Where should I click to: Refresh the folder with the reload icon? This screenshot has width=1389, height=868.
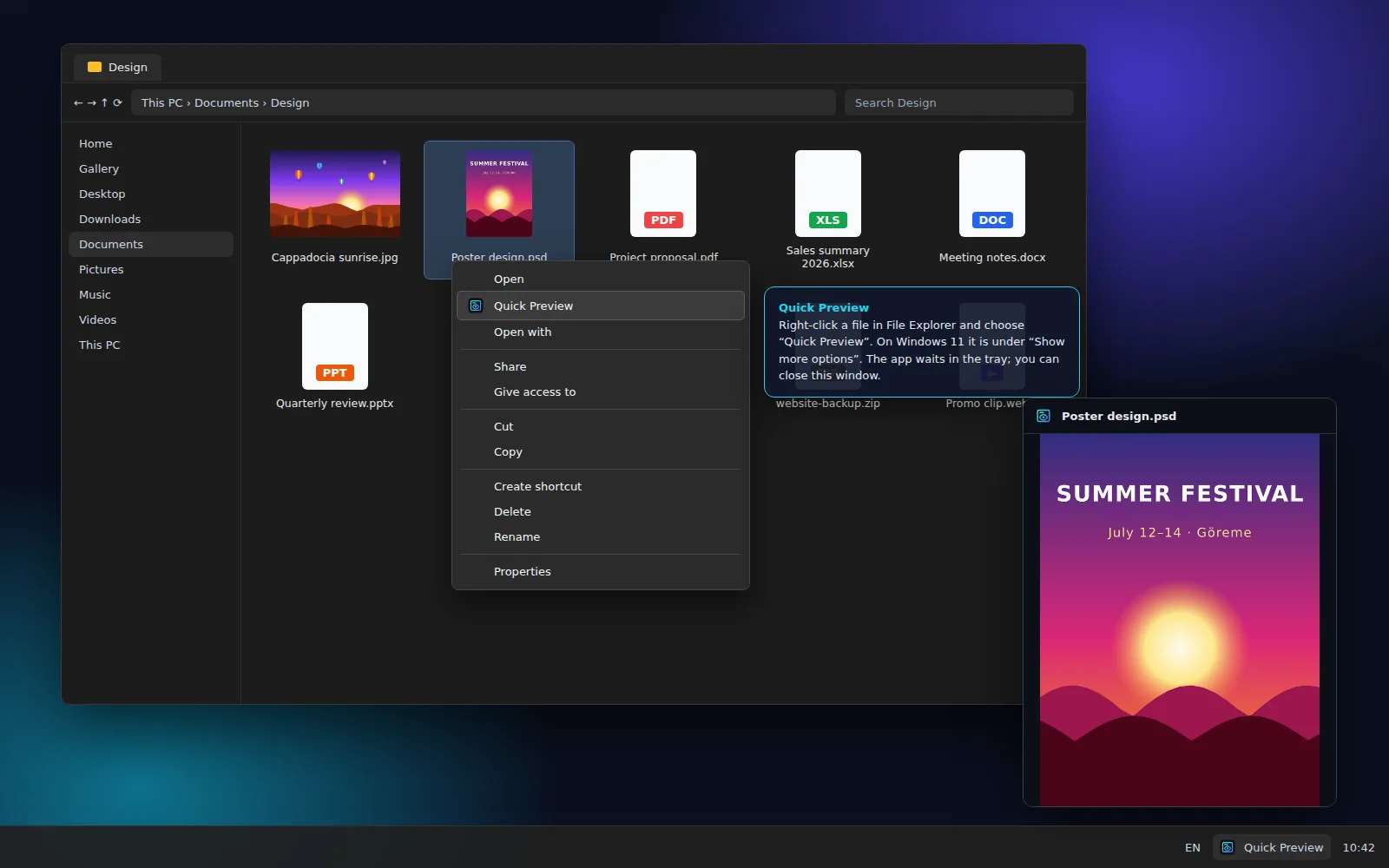coord(117,102)
